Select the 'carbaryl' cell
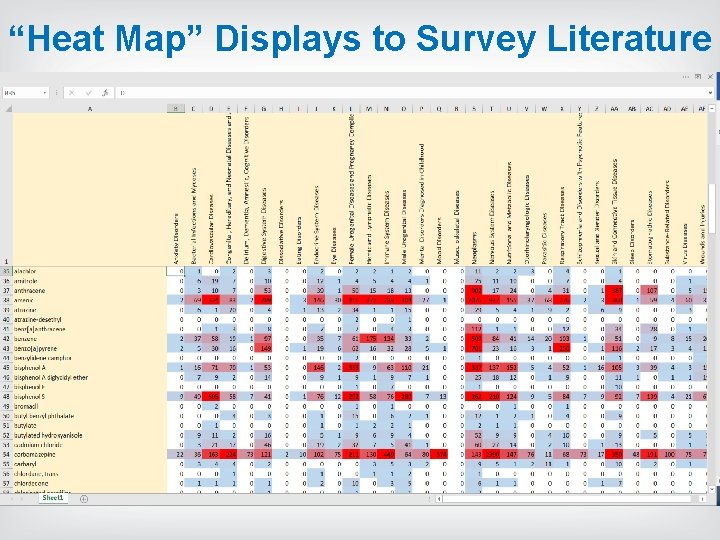Image resolution: width=720 pixels, height=540 pixels. pos(90,464)
